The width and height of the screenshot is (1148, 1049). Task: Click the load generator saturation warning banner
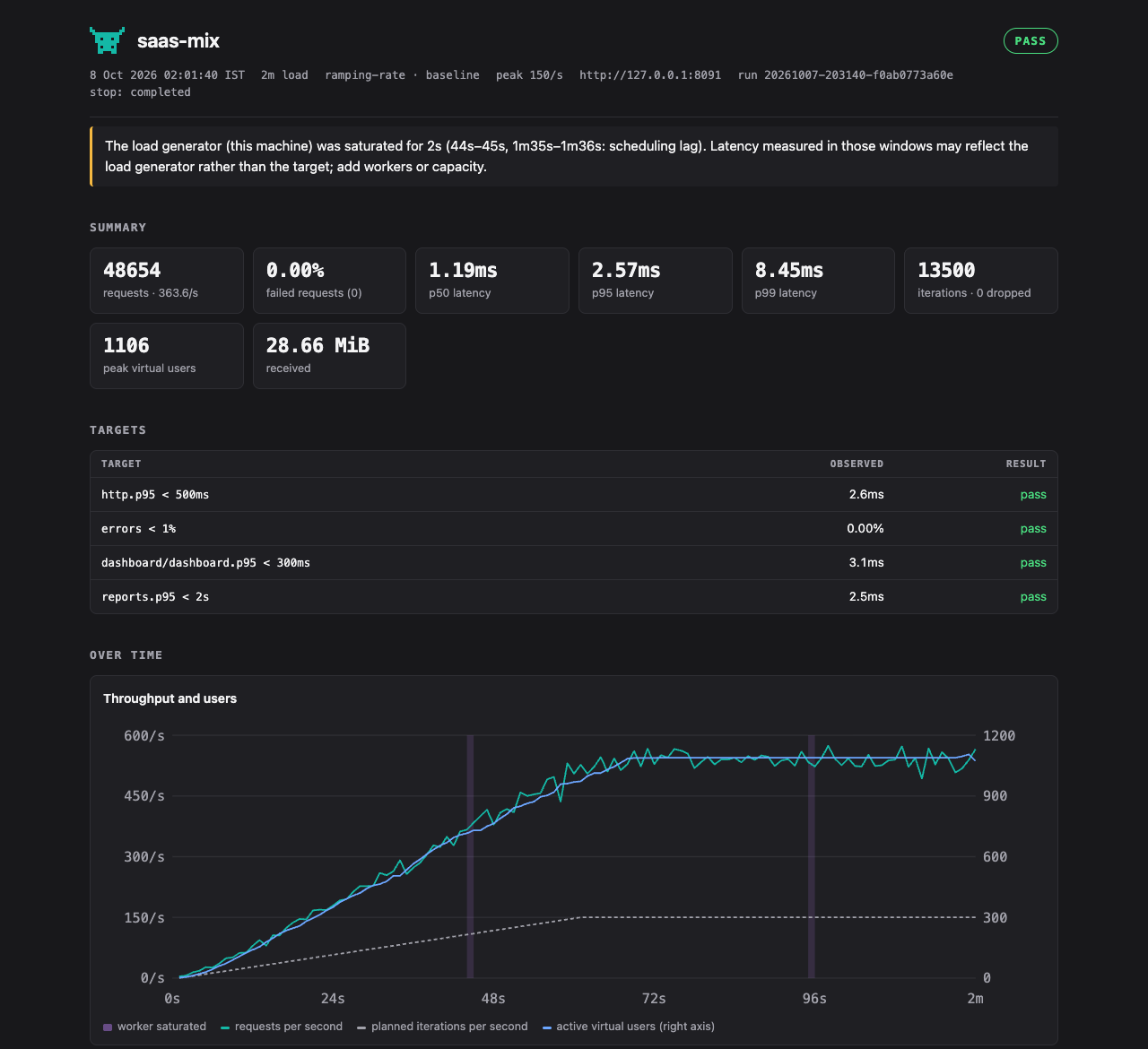(574, 157)
